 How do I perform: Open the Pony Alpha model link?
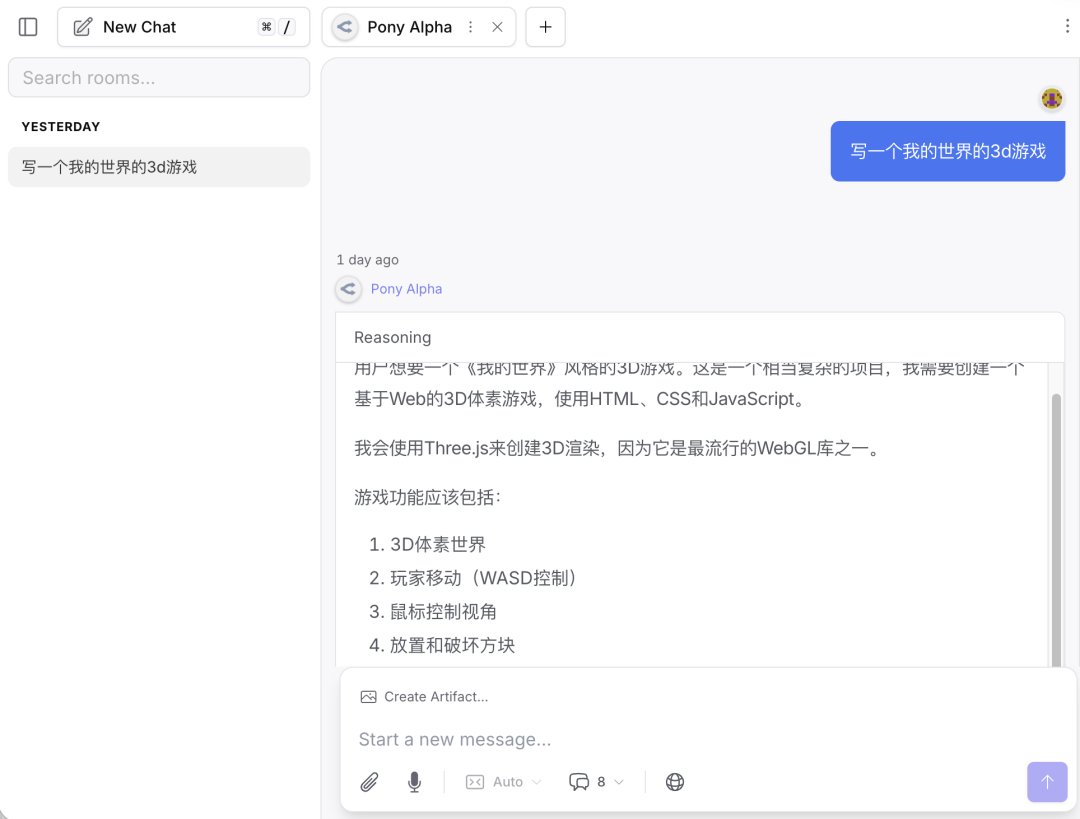click(406, 289)
